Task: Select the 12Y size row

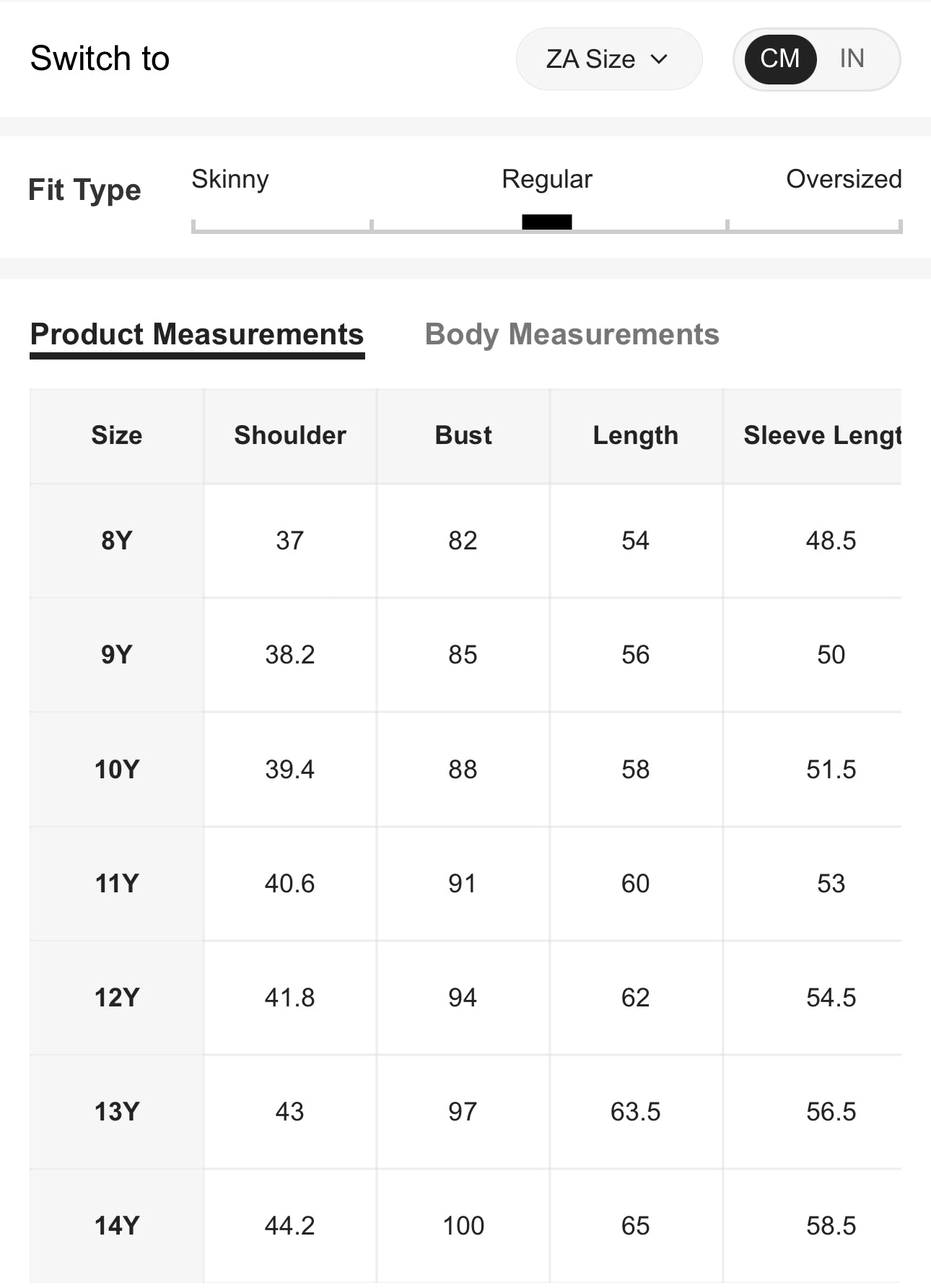Action: (x=116, y=997)
